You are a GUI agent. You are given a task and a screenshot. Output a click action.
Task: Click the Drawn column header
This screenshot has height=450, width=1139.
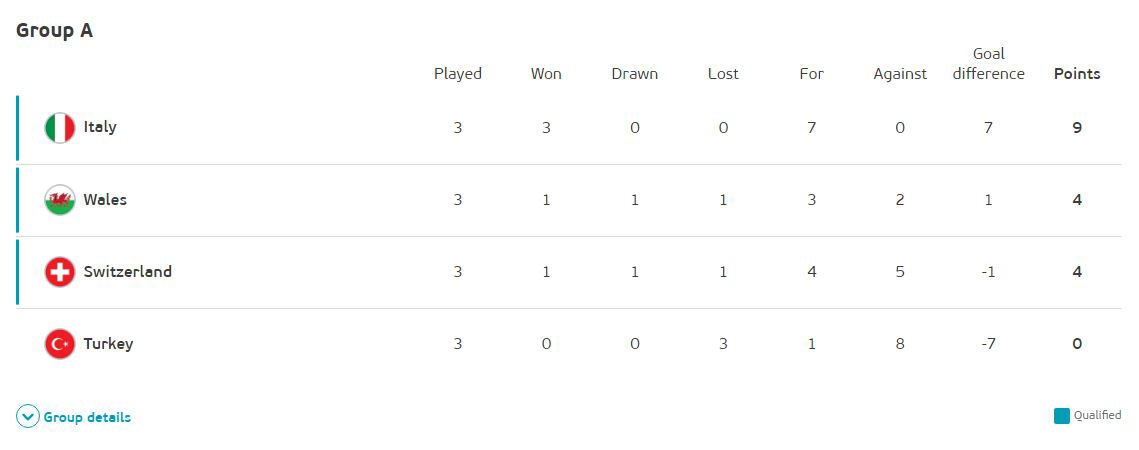click(x=635, y=74)
